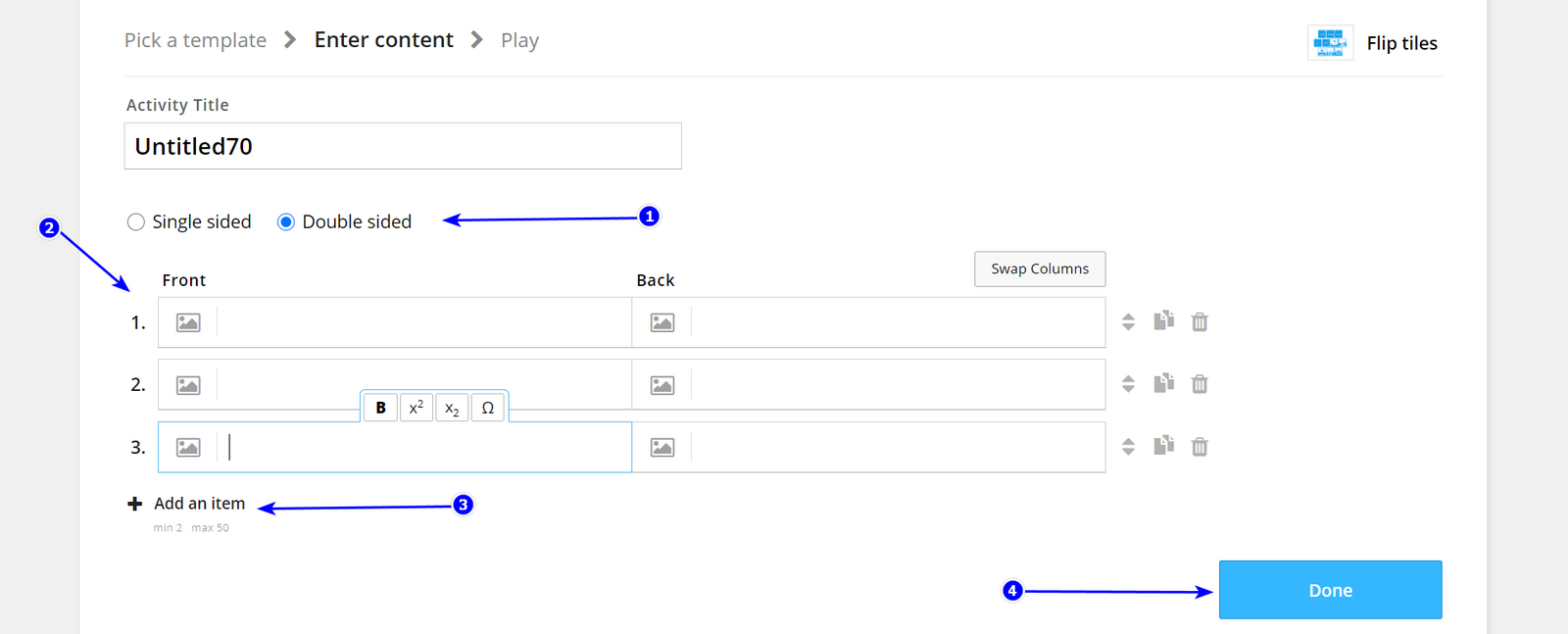Add an image to item 1's Back side
This screenshot has width=1568, height=634.
click(x=662, y=321)
